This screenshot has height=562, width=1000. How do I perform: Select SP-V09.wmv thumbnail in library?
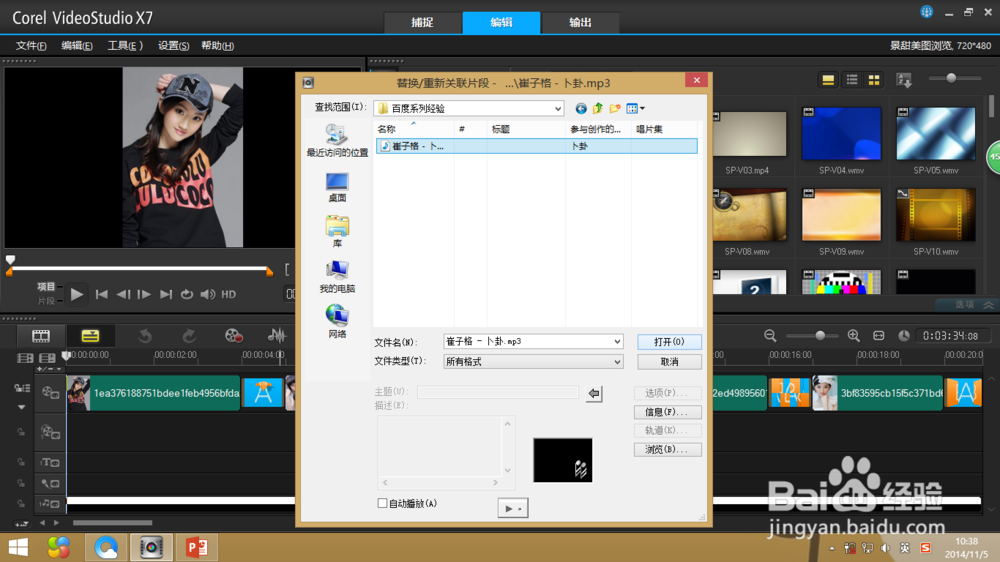pyautogui.click(x=841, y=214)
